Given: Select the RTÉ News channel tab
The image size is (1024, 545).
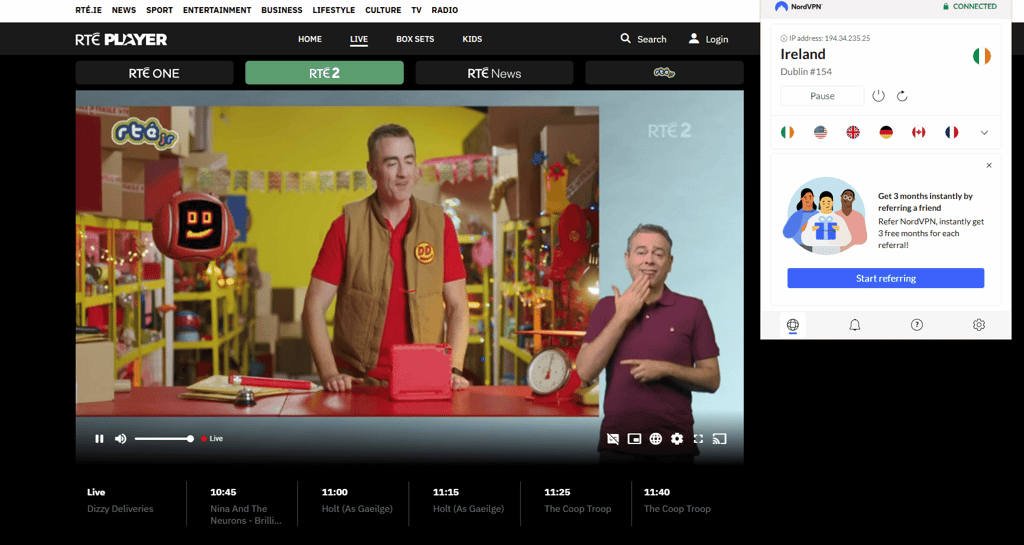Looking at the screenshot, I should pos(494,73).
